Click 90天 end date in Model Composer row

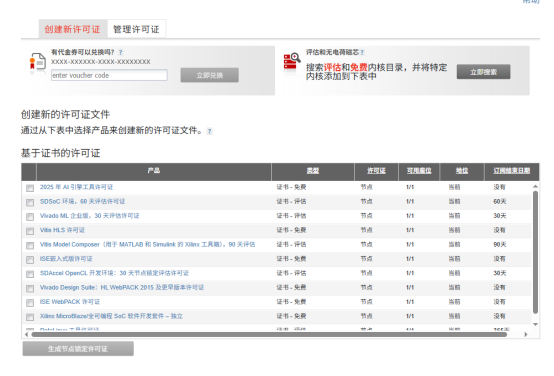(x=500, y=245)
